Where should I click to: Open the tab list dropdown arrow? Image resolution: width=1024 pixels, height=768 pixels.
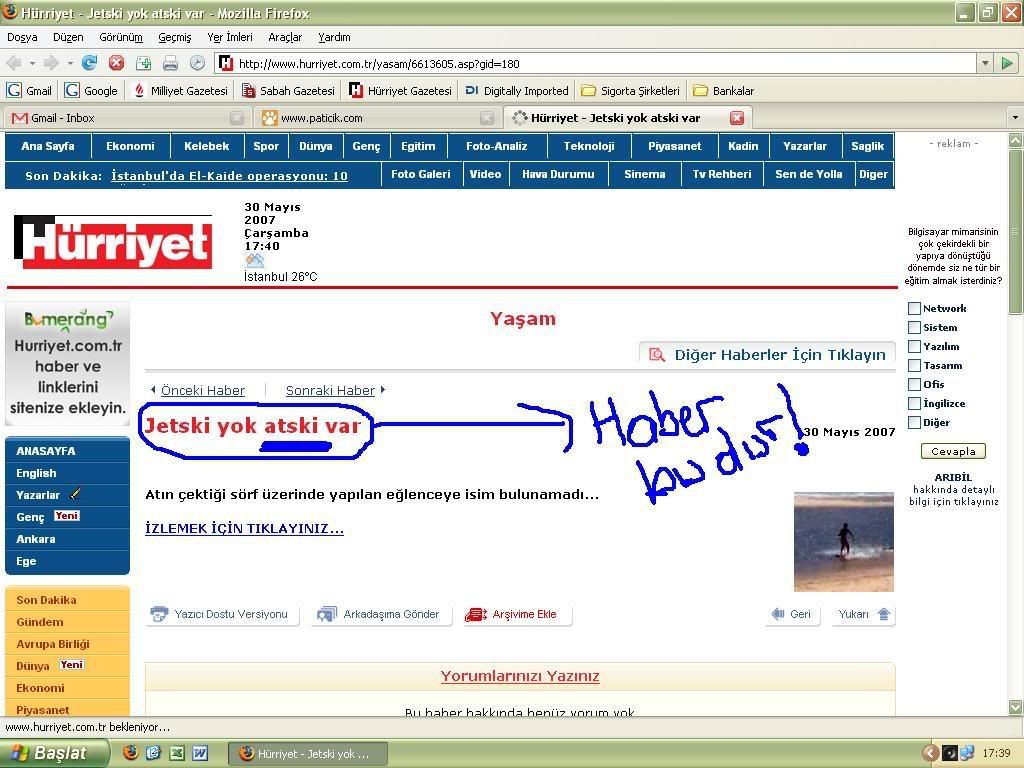point(1015,118)
